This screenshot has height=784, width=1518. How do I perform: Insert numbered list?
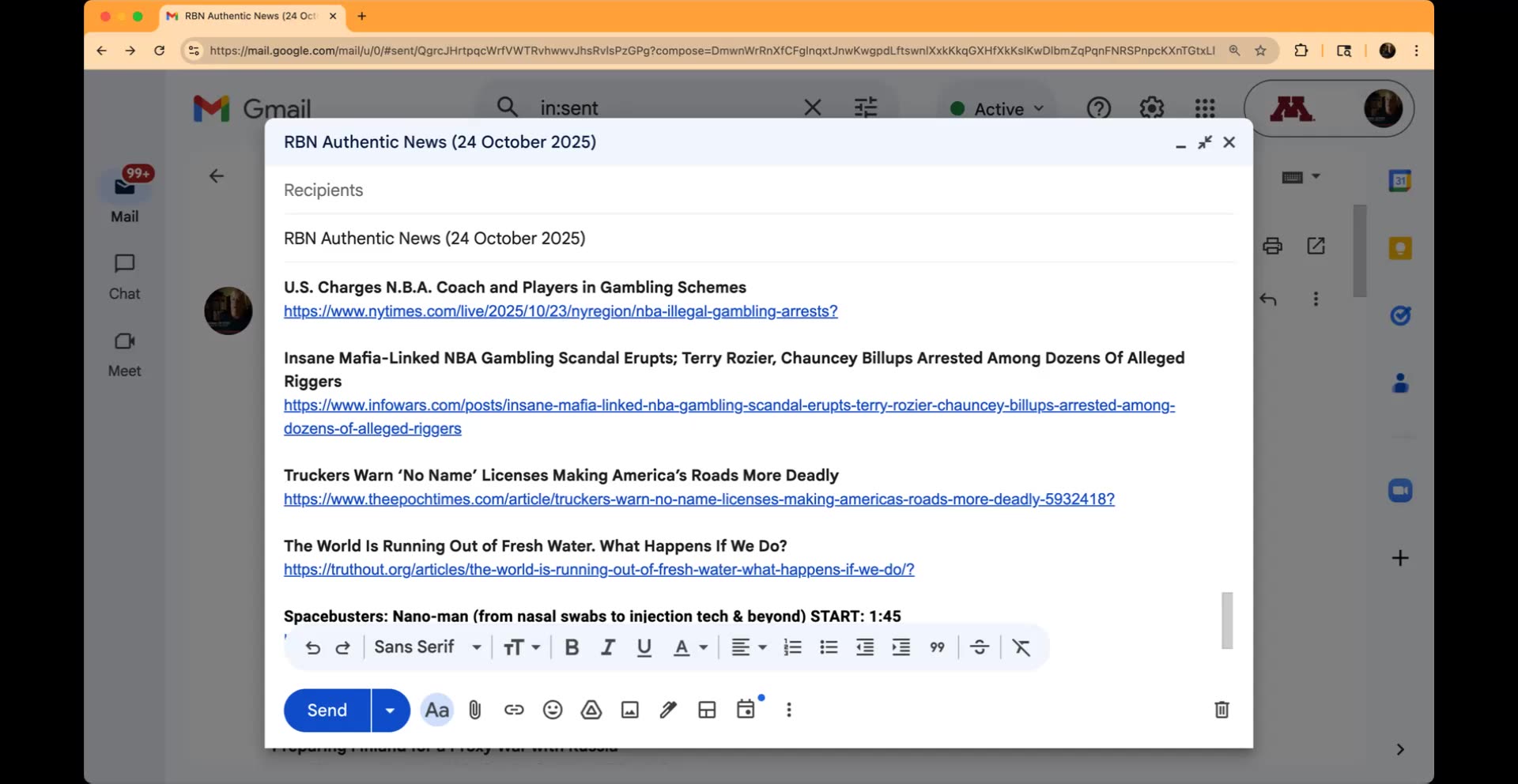tap(792, 647)
